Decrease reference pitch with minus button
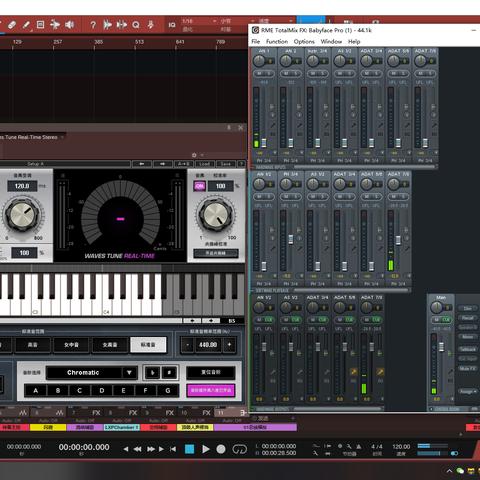The width and height of the screenshot is (480, 480). 188,344
